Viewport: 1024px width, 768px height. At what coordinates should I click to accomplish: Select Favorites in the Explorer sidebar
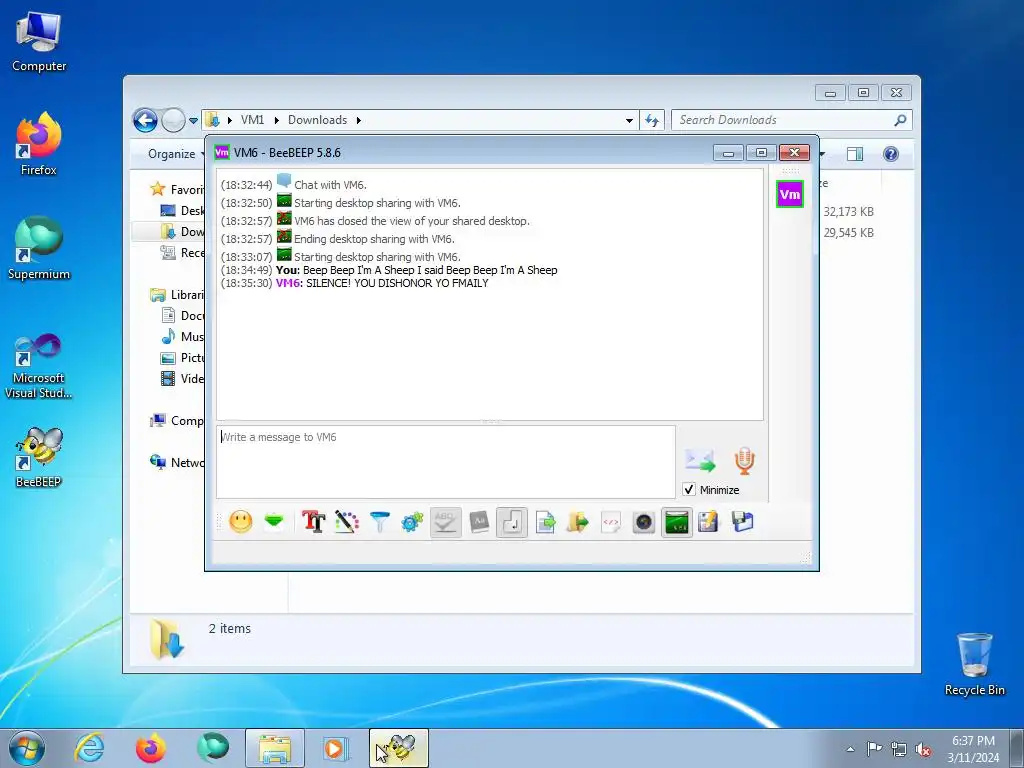pyautogui.click(x=176, y=189)
